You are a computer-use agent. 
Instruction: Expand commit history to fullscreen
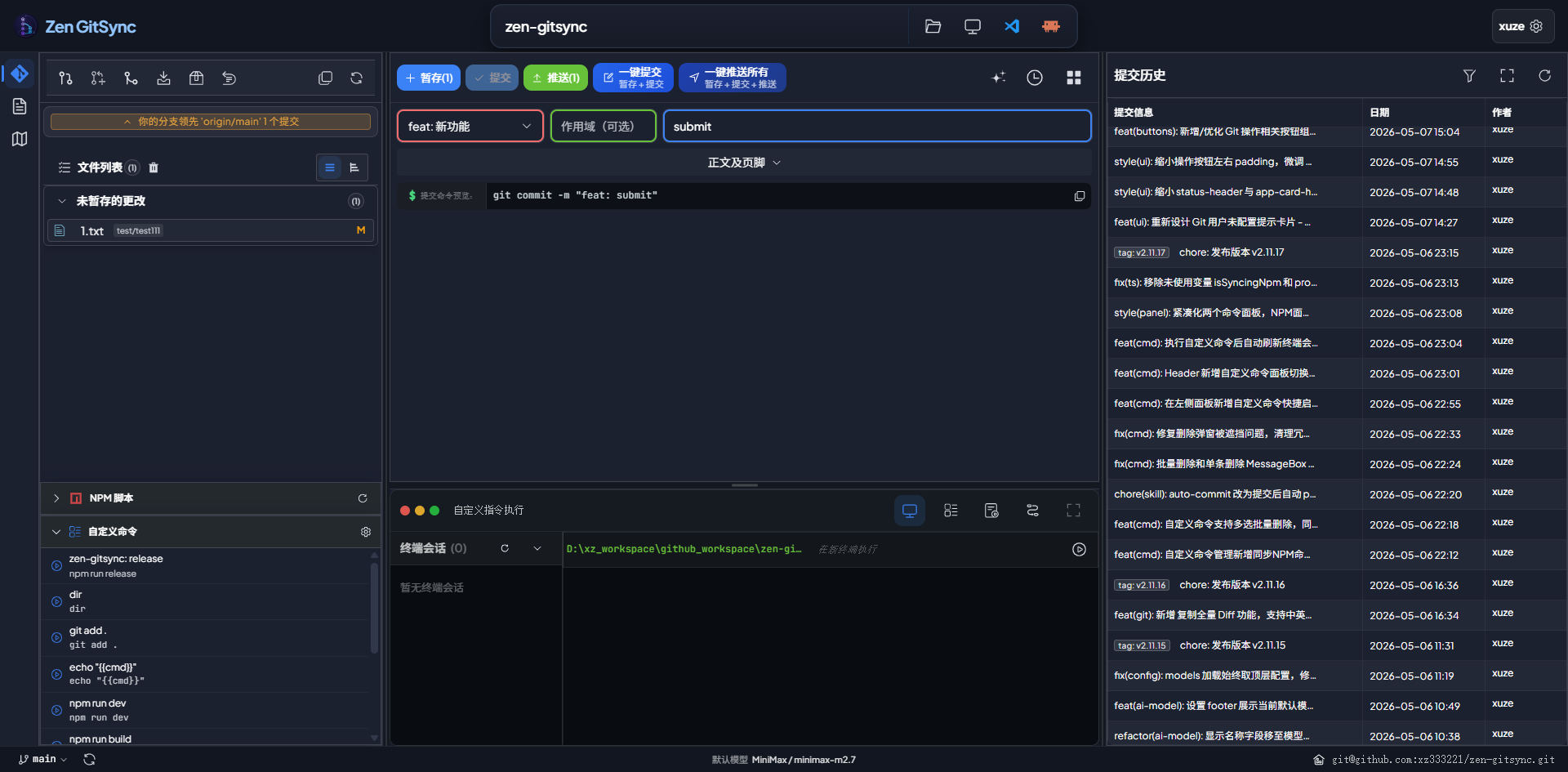tap(1507, 76)
